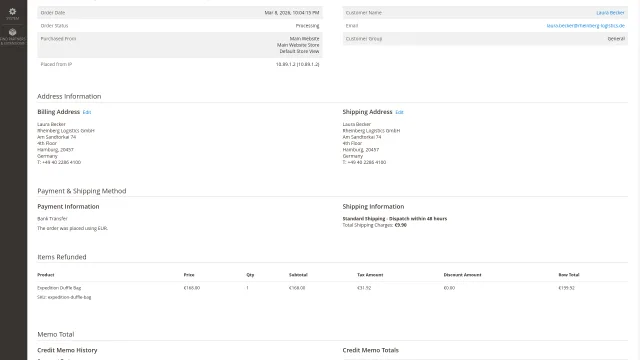Select the Placed from IP value
Viewport: 640px width, 360px height.
[297, 64]
